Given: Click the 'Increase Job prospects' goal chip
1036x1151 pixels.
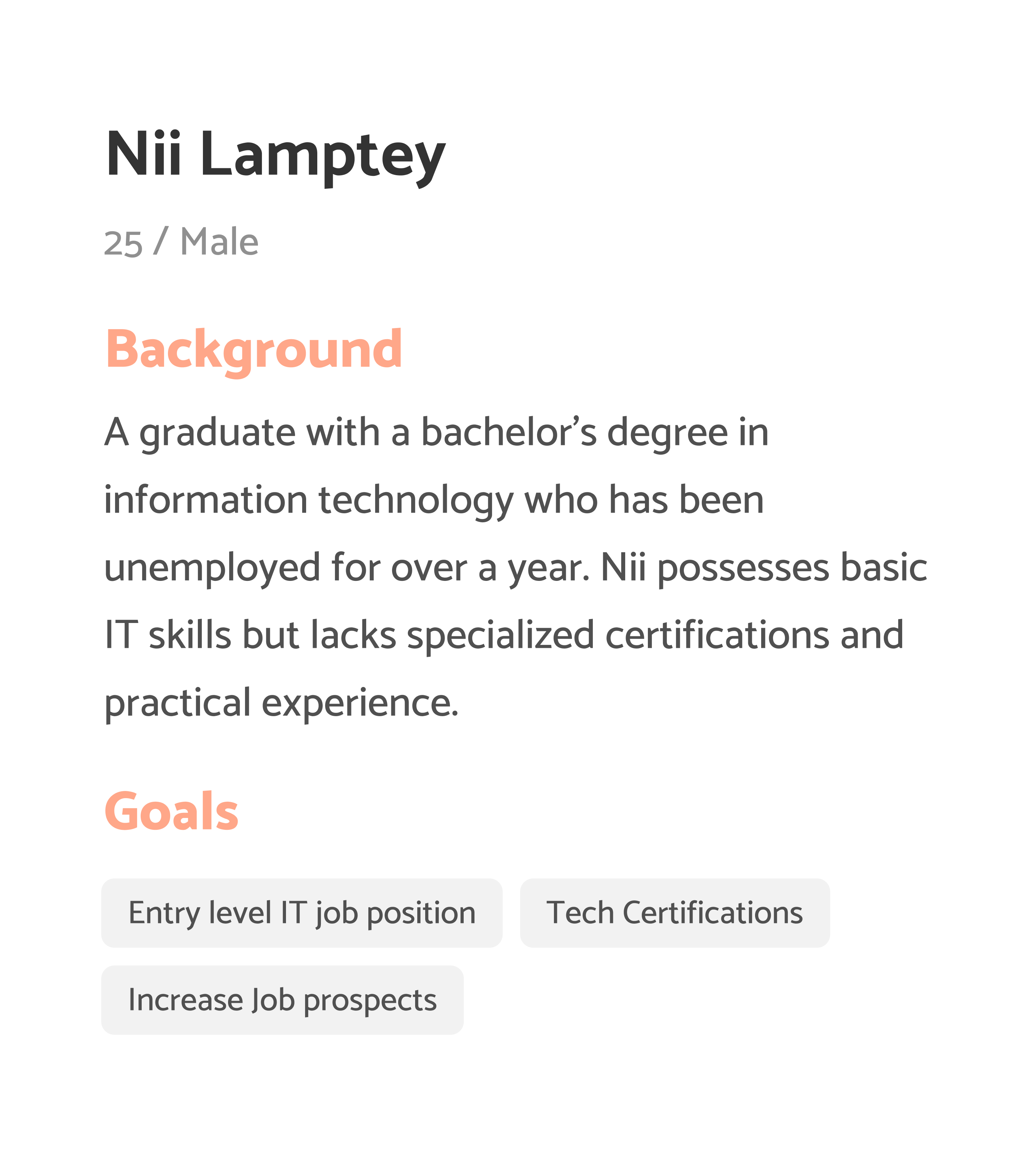Looking at the screenshot, I should tap(282, 1000).
